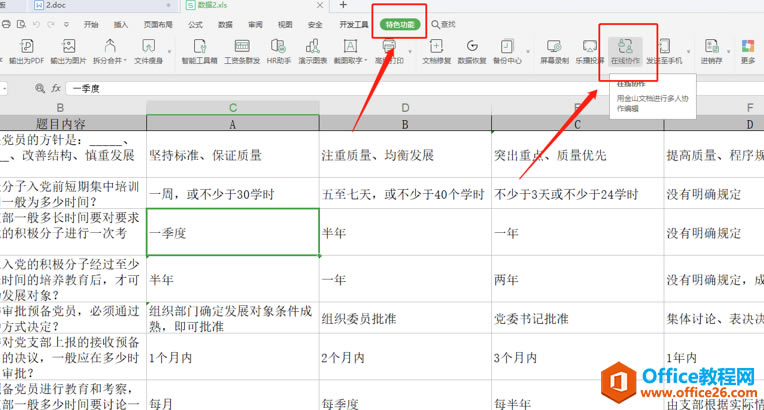The width and height of the screenshot is (764, 410).
Task: Expand the 拆分合并 dropdown arrow
Action: tap(125, 61)
